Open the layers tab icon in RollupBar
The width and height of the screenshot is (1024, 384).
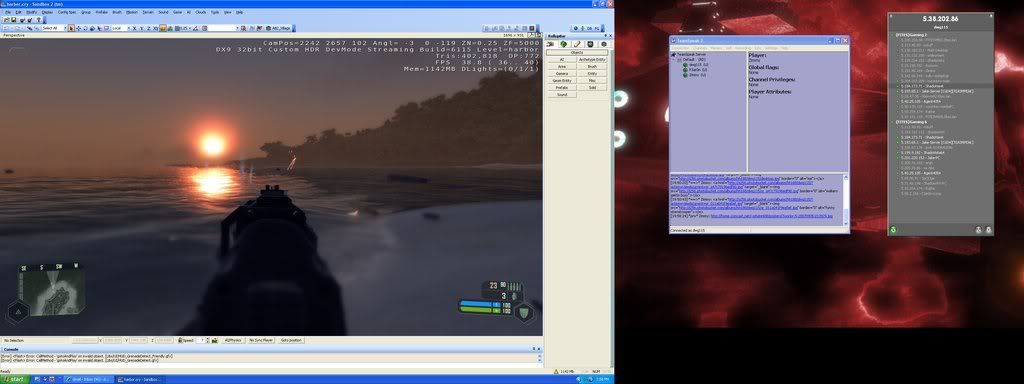(x=603, y=44)
